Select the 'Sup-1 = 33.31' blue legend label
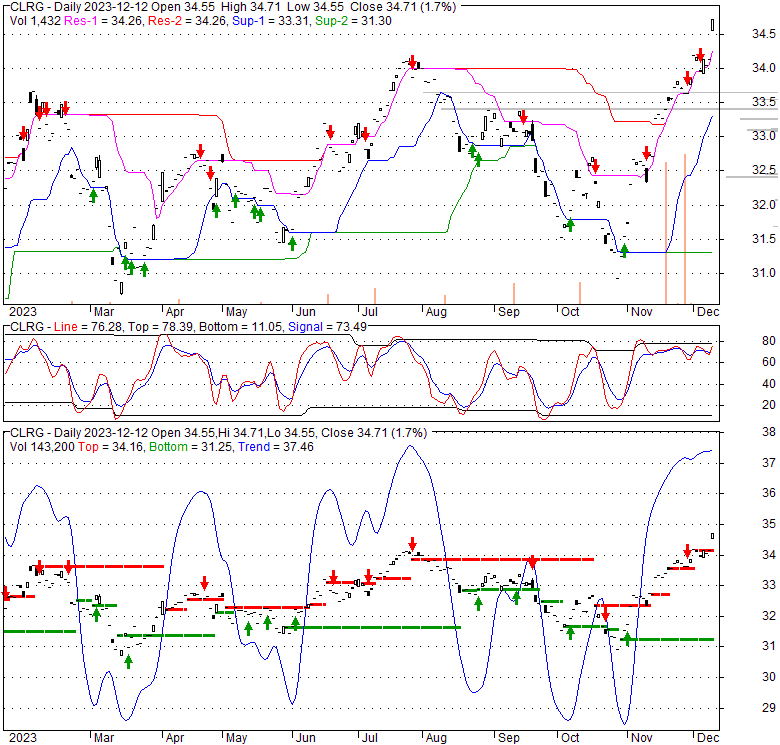This screenshot has height=745, width=780. click(271, 21)
